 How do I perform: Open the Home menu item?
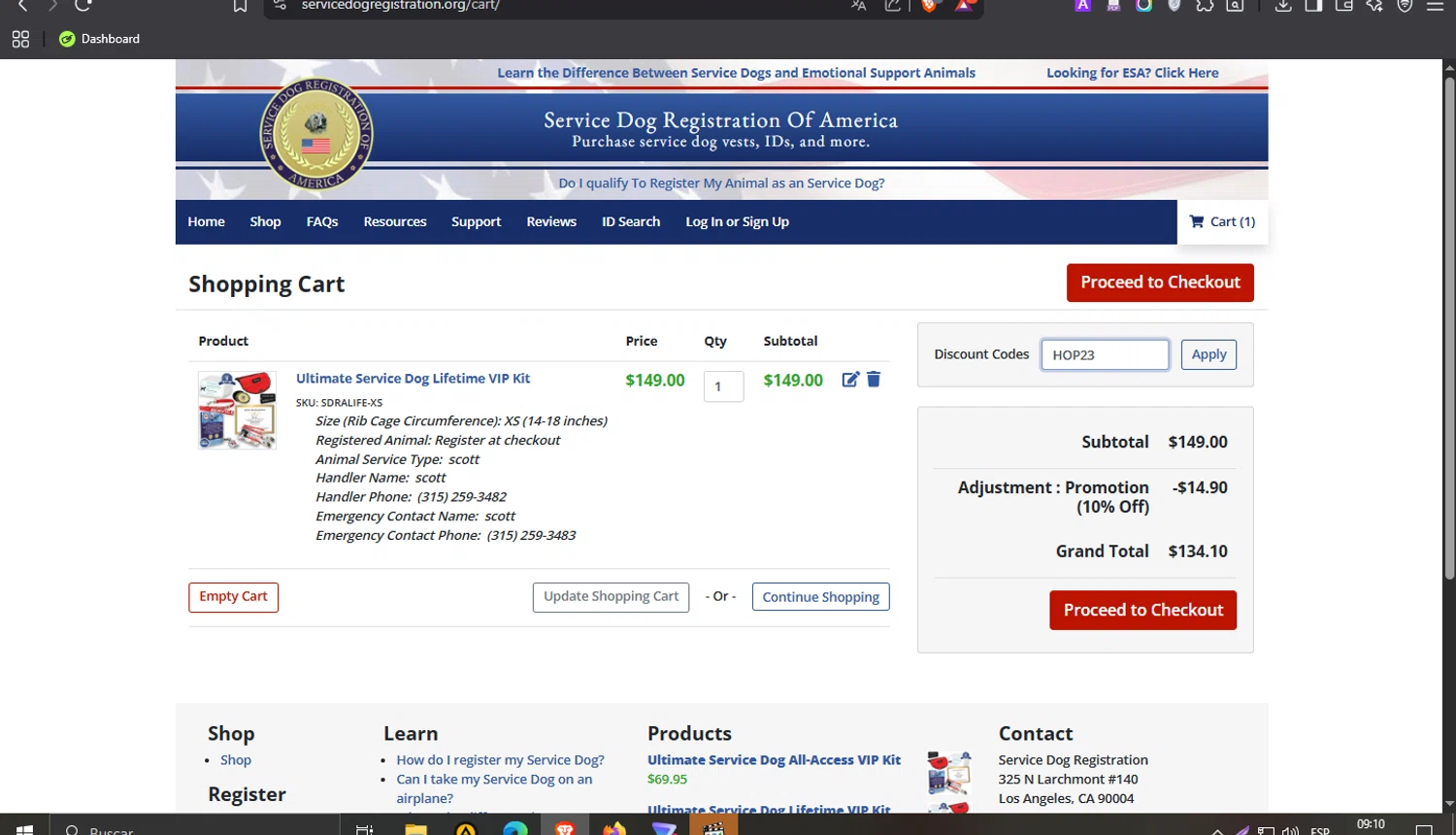pyautogui.click(x=206, y=221)
